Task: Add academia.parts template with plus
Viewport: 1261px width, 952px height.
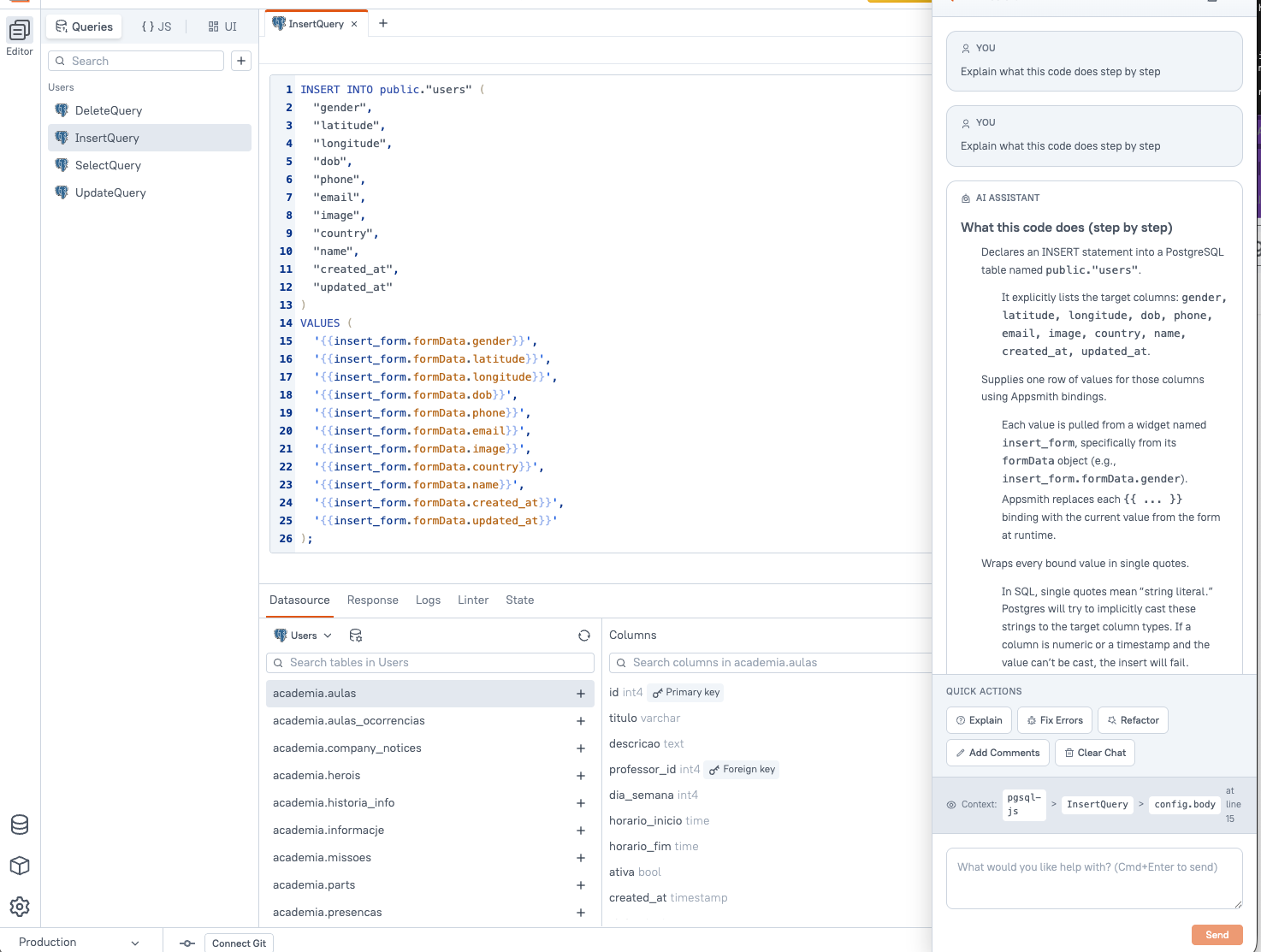Action: tap(581, 885)
